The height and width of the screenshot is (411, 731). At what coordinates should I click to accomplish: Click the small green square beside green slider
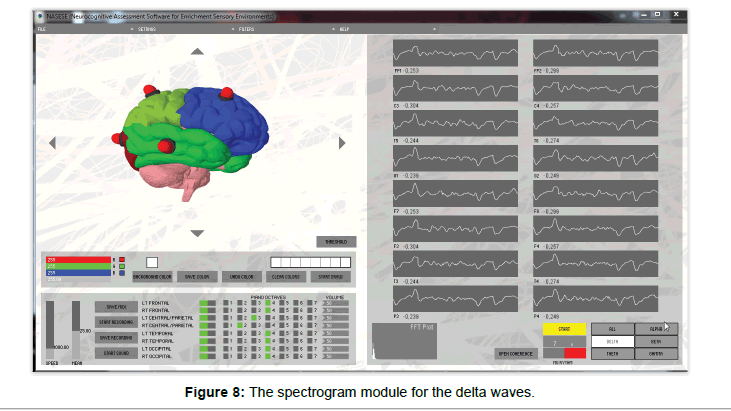(x=122, y=267)
